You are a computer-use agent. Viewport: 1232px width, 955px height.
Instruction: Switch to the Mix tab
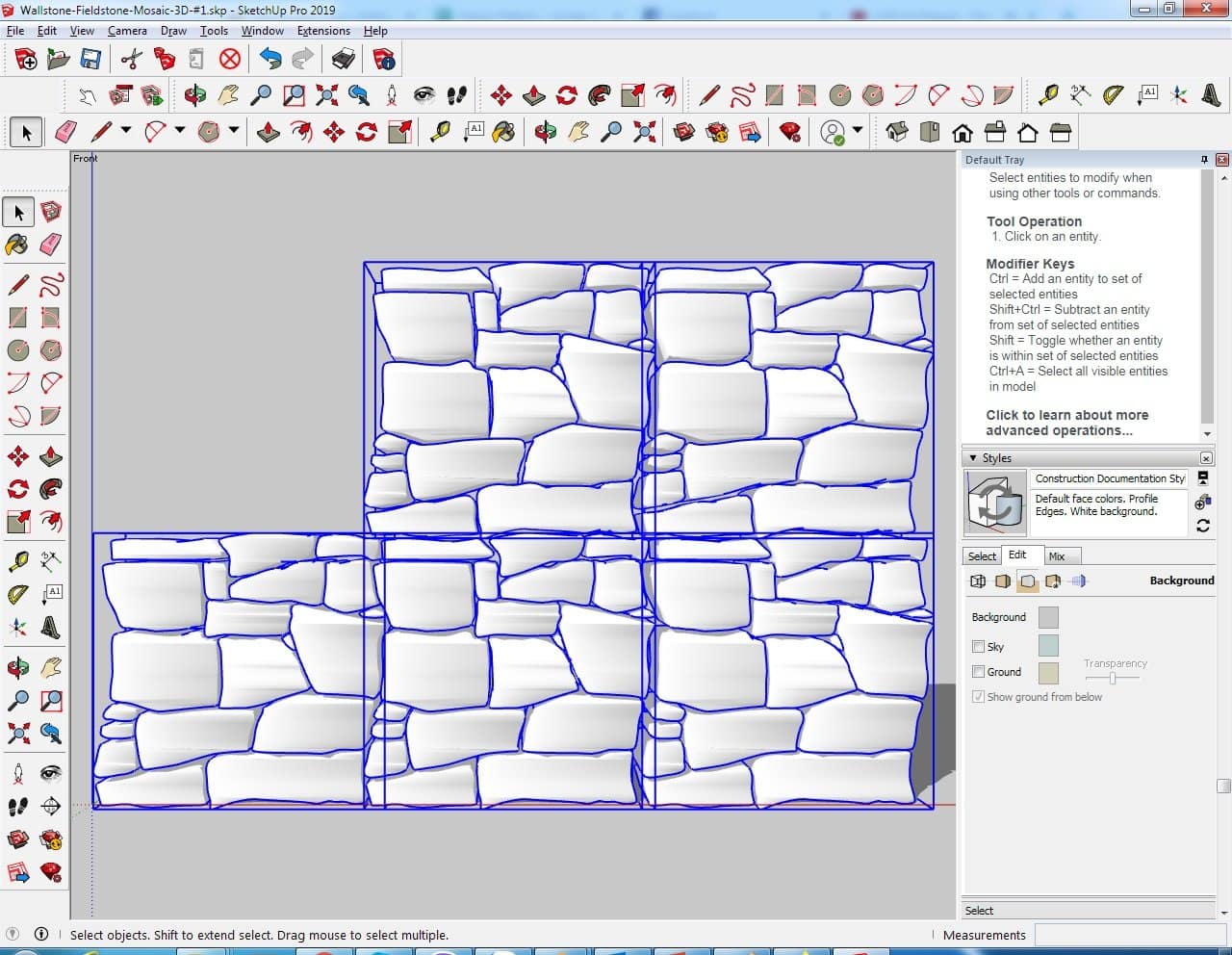click(1057, 556)
